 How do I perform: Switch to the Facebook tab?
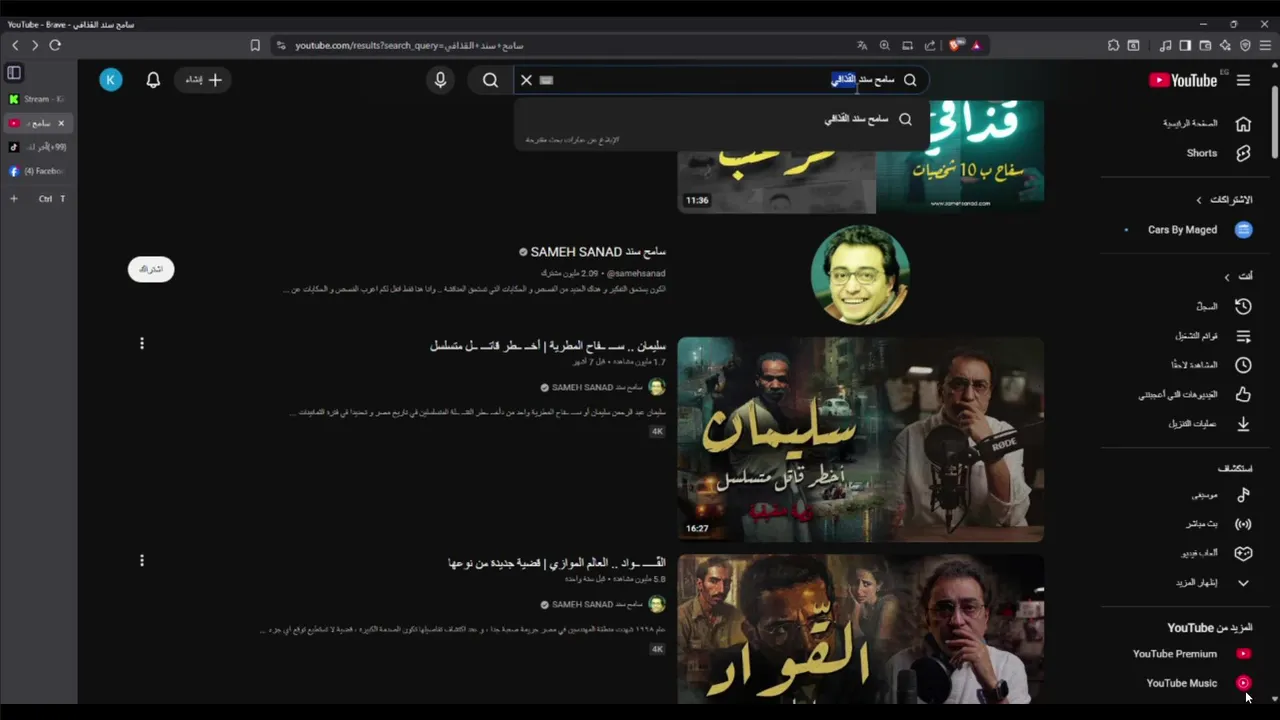click(38, 171)
